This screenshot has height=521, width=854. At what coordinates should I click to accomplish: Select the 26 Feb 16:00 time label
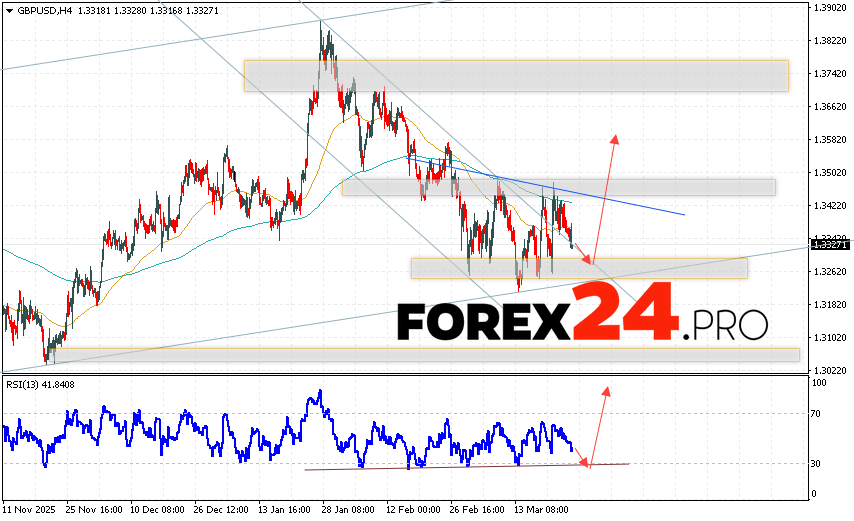(477, 510)
